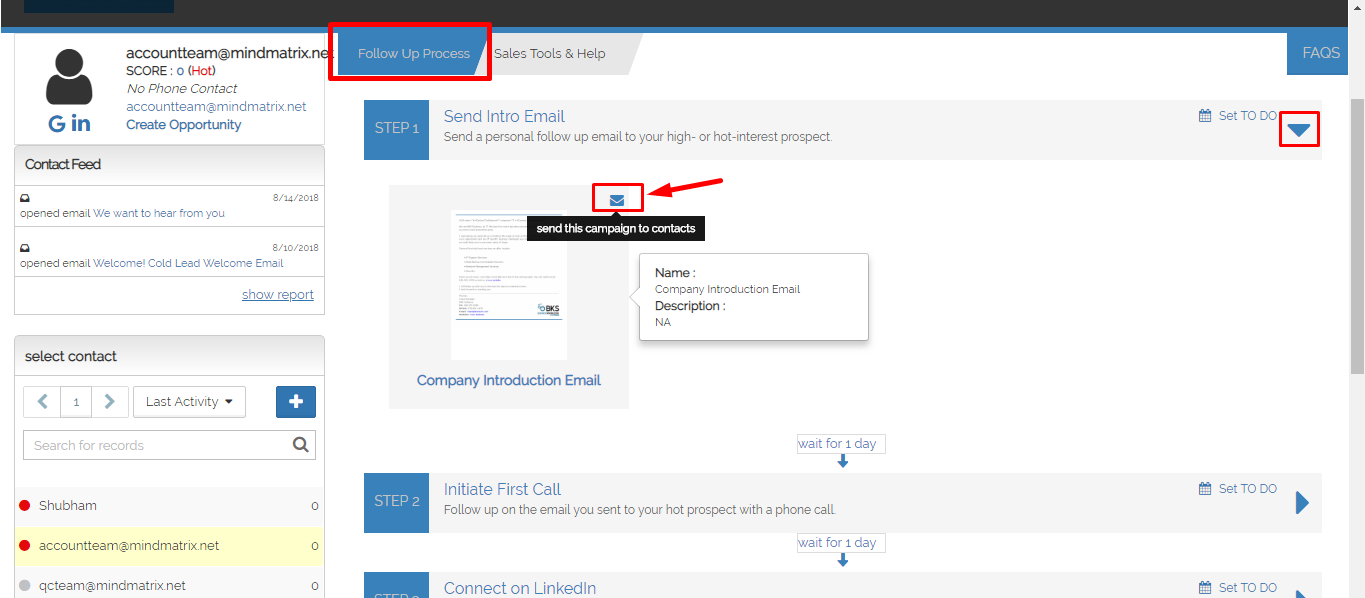Click the magnifier icon in the records search
Screen dimensions: 1365x598
coord(301,445)
